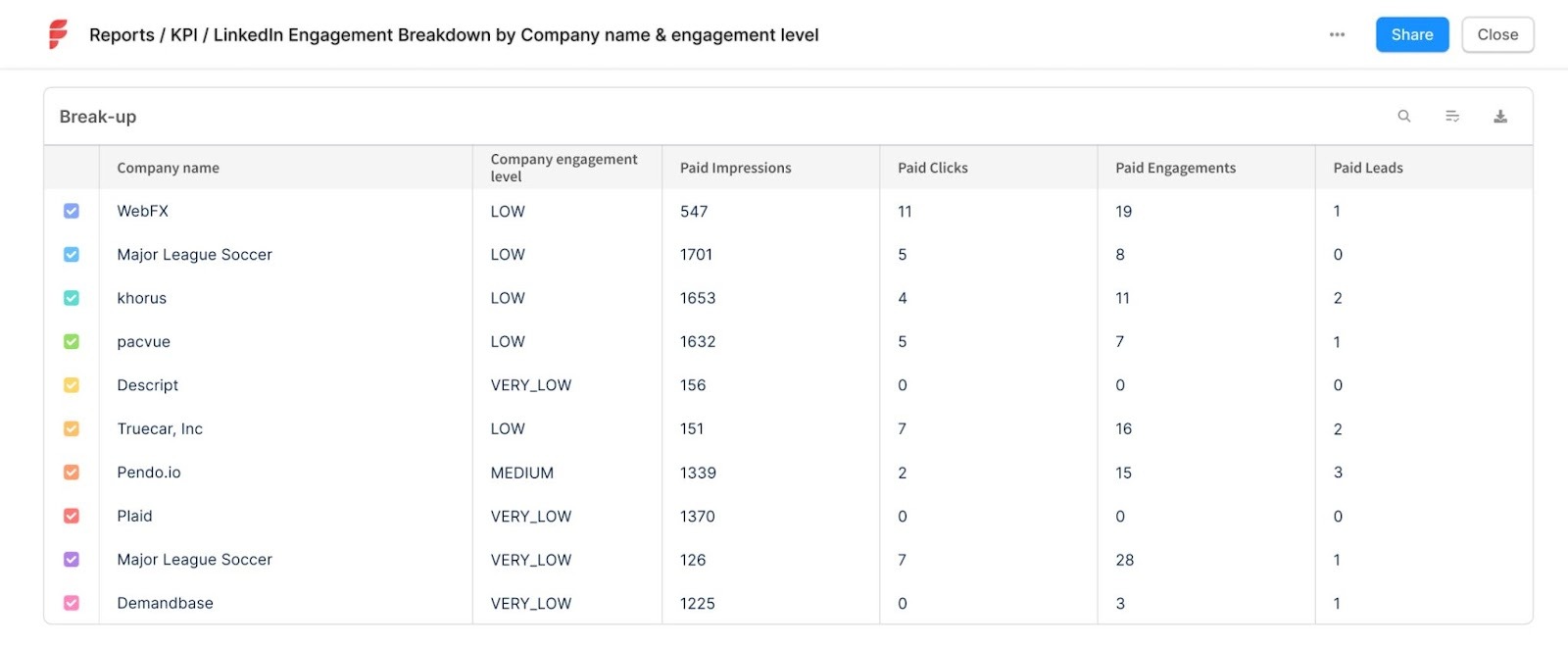Toggle checkbox for Major League Soccer LOW row

(x=72, y=254)
